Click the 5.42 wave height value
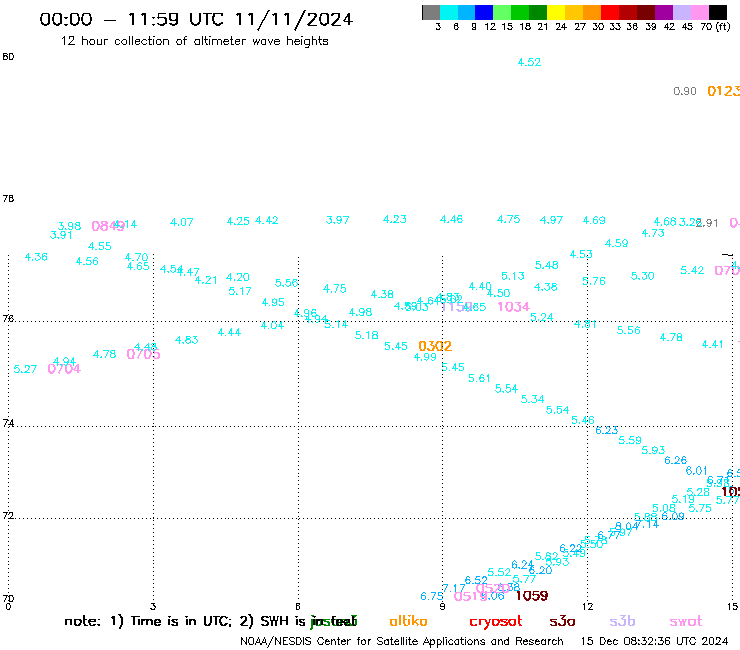This screenshot has width=740, height=650. click(x=692, y=270)
